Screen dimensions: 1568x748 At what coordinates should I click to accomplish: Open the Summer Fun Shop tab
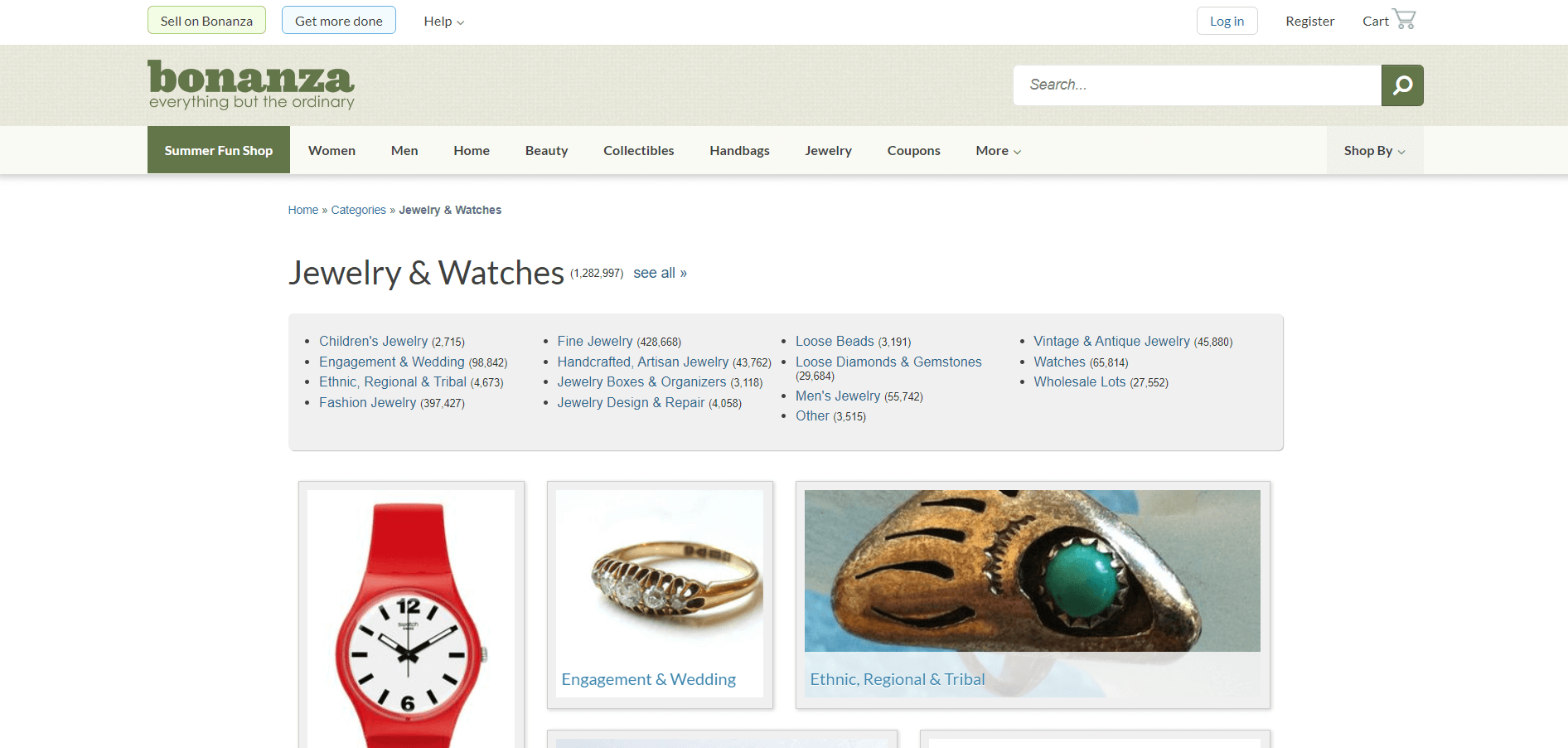(x=219, y=150)
